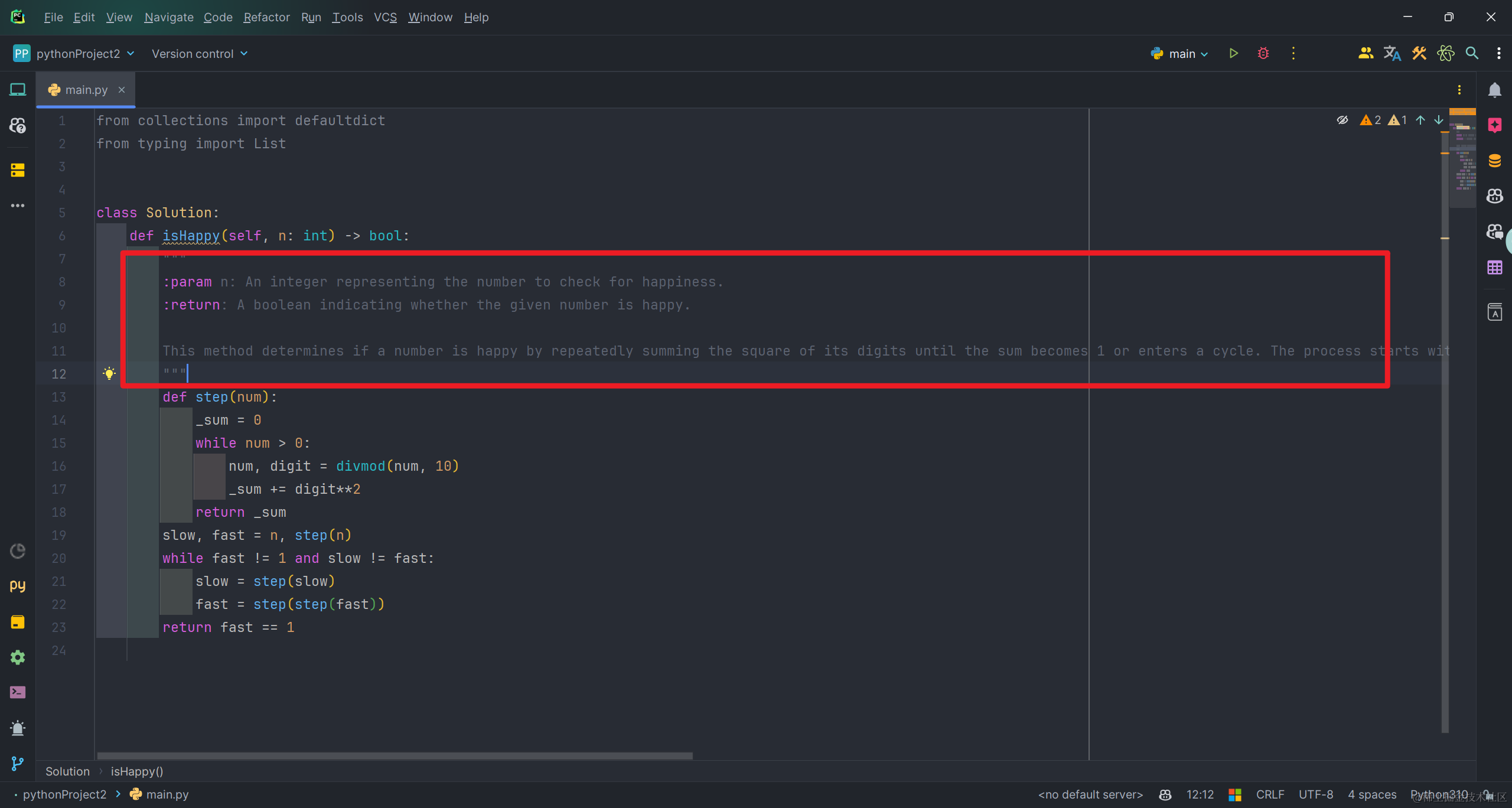Select the main.py editor tab
This screenshot has height=808, width=1512.
(86, 90)
